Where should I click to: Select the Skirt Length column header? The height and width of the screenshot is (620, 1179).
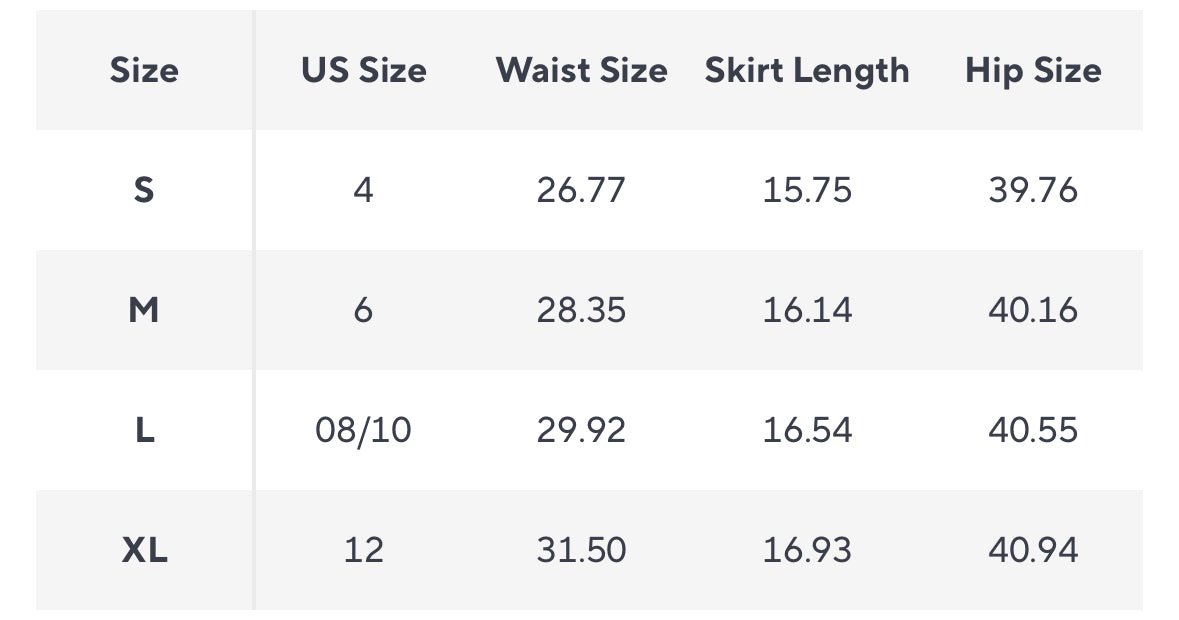pyautogui.click(x=807, y=70)
